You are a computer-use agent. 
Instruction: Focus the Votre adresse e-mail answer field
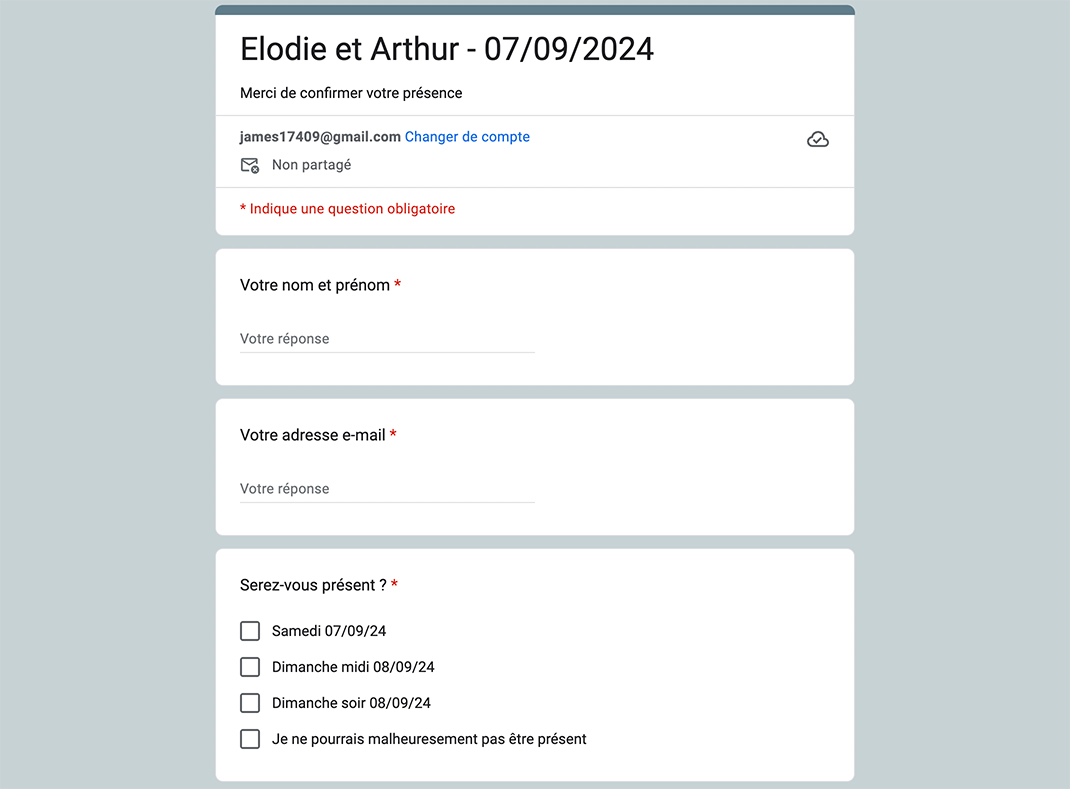click(x=387, y=489)
